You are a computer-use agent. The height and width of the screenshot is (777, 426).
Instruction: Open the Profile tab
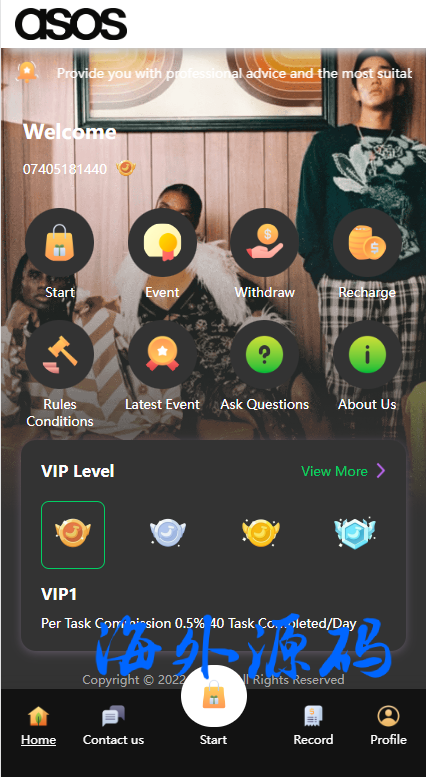pyautogui.click(x=388, y=726)
